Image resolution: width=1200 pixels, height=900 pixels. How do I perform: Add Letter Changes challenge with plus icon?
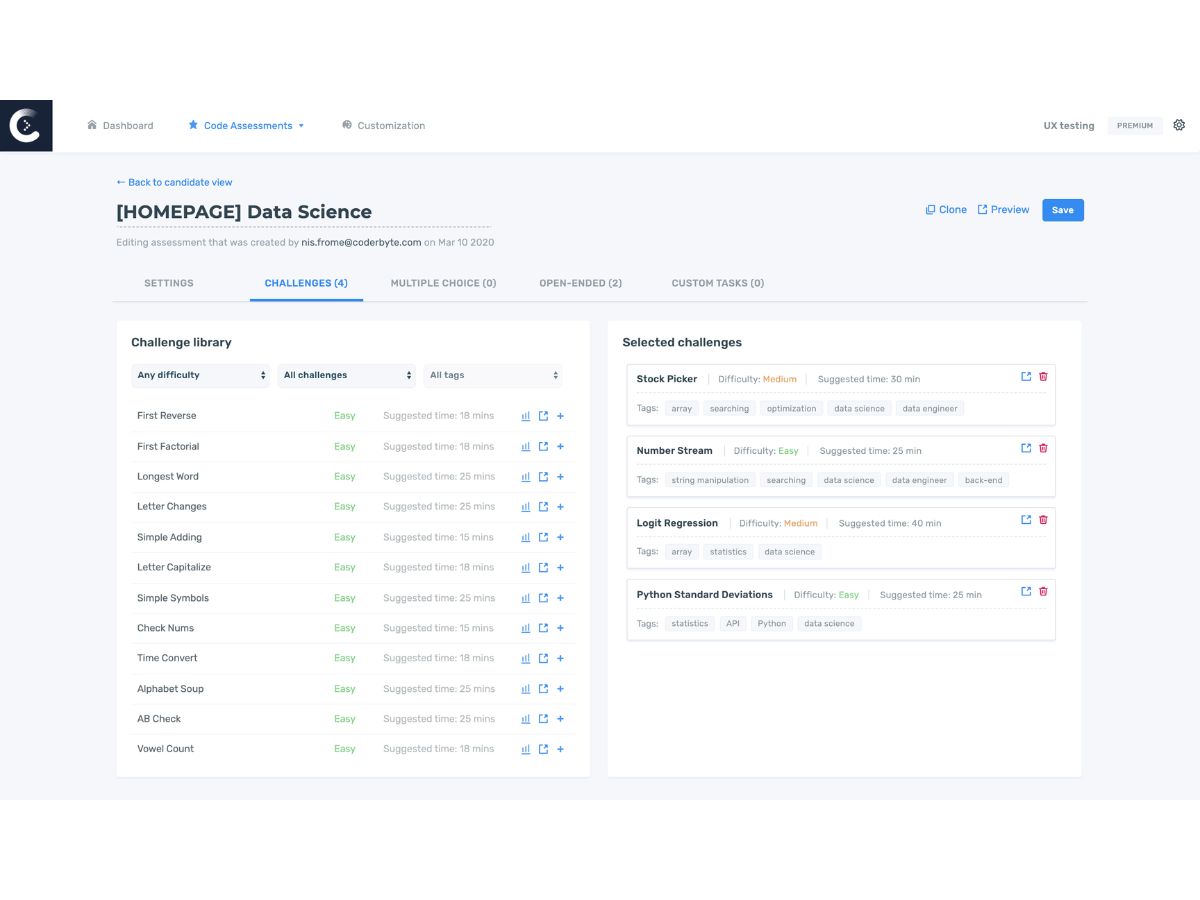click(x=560, y=507)
